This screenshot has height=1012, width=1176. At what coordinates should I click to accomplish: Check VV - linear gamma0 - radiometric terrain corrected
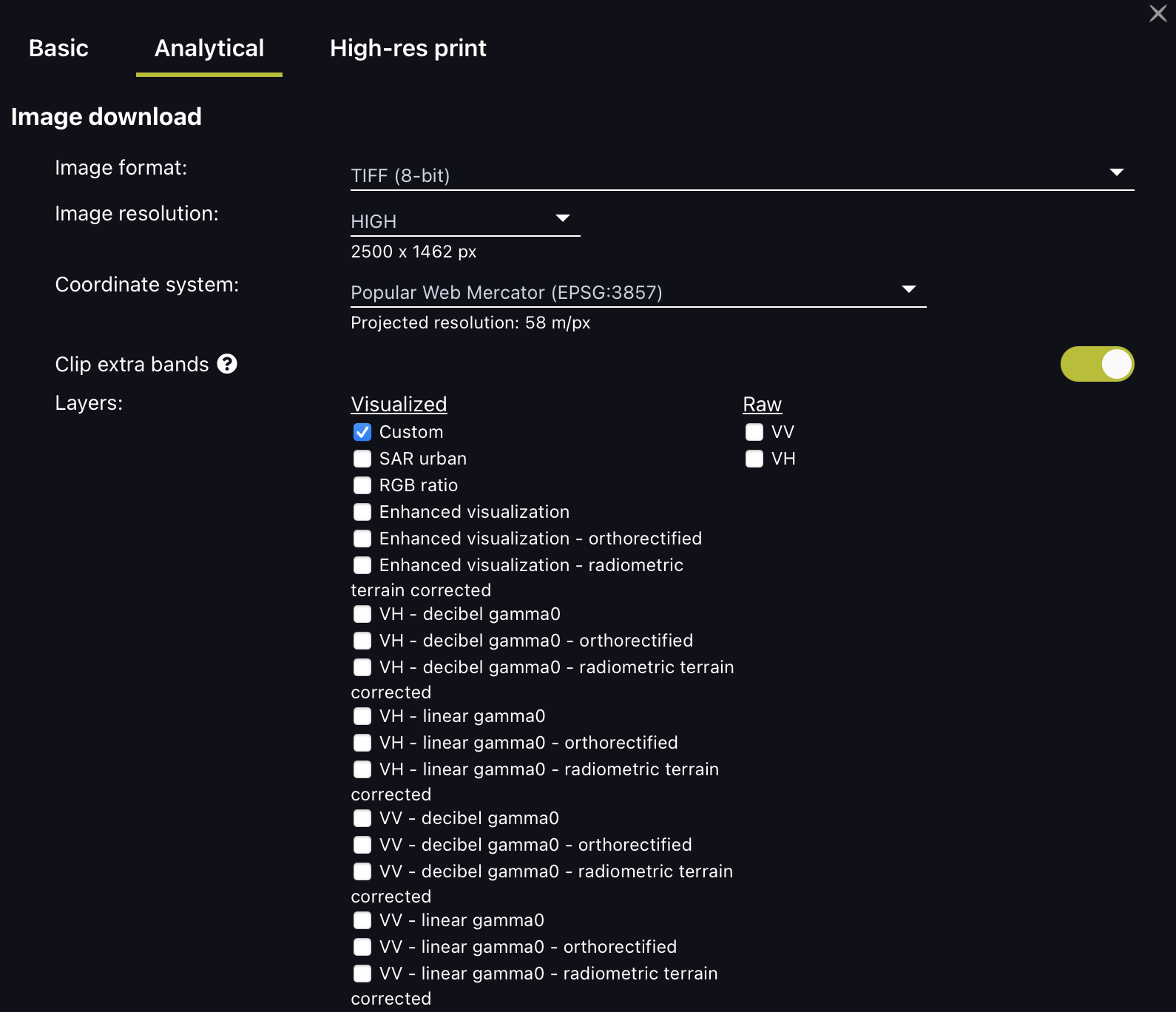(362, 974)
